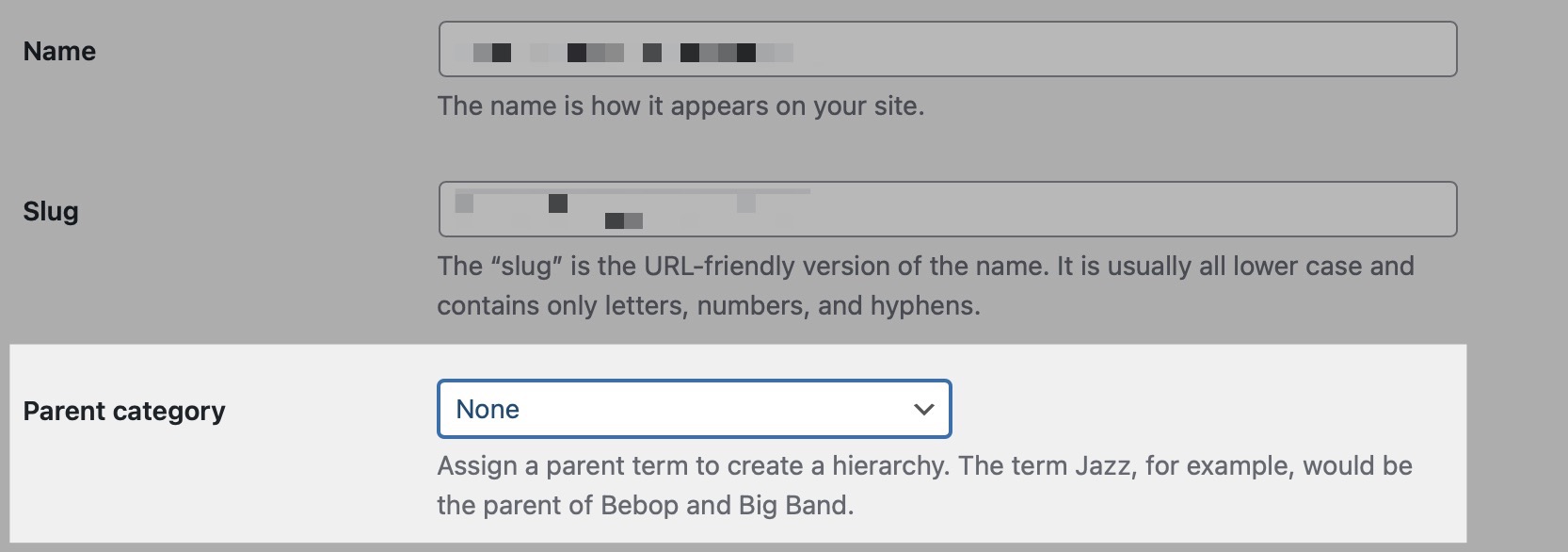Click the Name input field

pos(947,50)
